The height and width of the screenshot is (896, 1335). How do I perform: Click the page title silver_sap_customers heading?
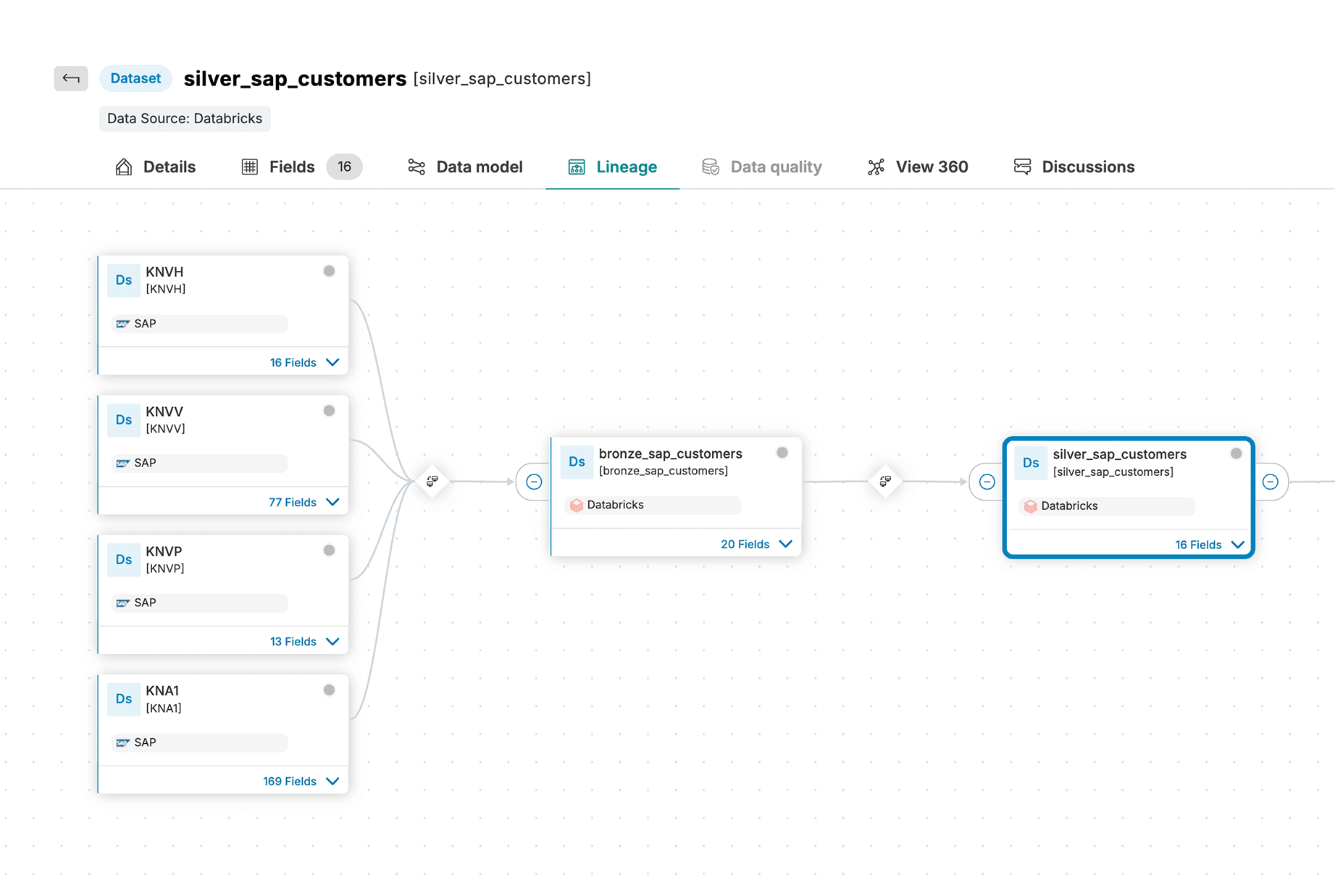pyautogui.click(x=295, y=78)
